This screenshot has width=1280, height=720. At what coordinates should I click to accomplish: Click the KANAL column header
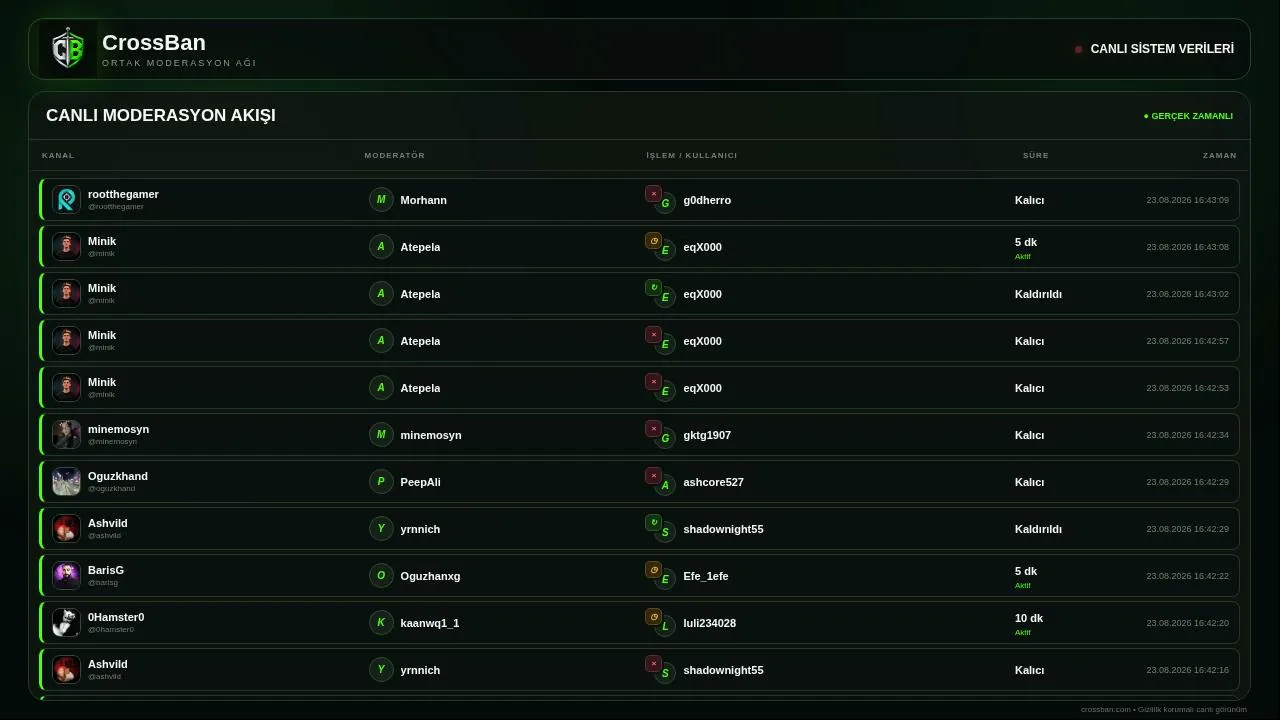58,156
